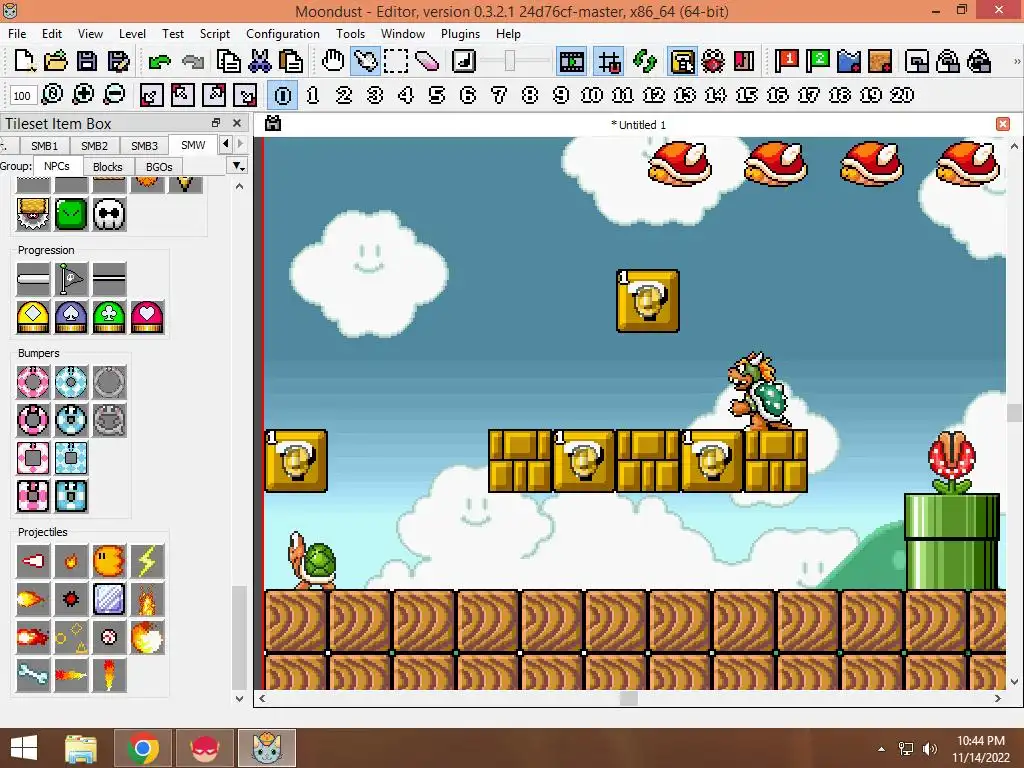
Task: Pick the pink eraser tool
Action: pos(426,61)
